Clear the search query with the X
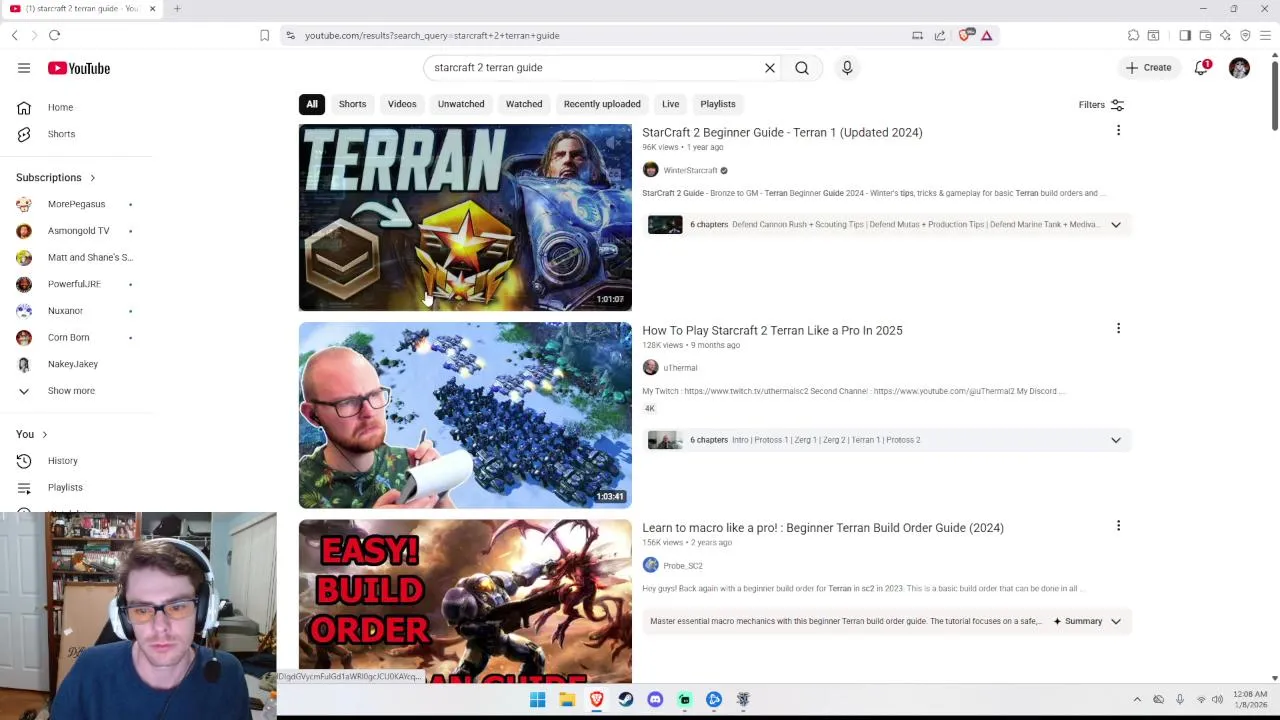 [770, 68]
